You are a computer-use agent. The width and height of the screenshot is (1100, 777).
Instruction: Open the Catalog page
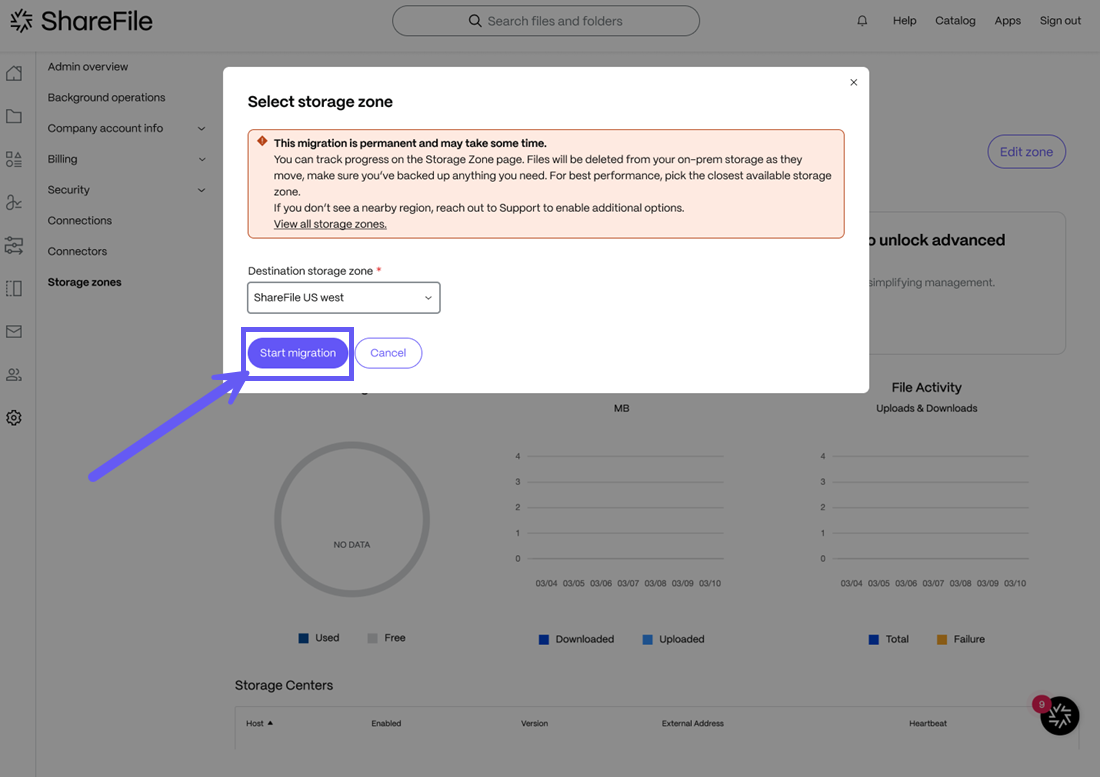[x=955, y=21]
